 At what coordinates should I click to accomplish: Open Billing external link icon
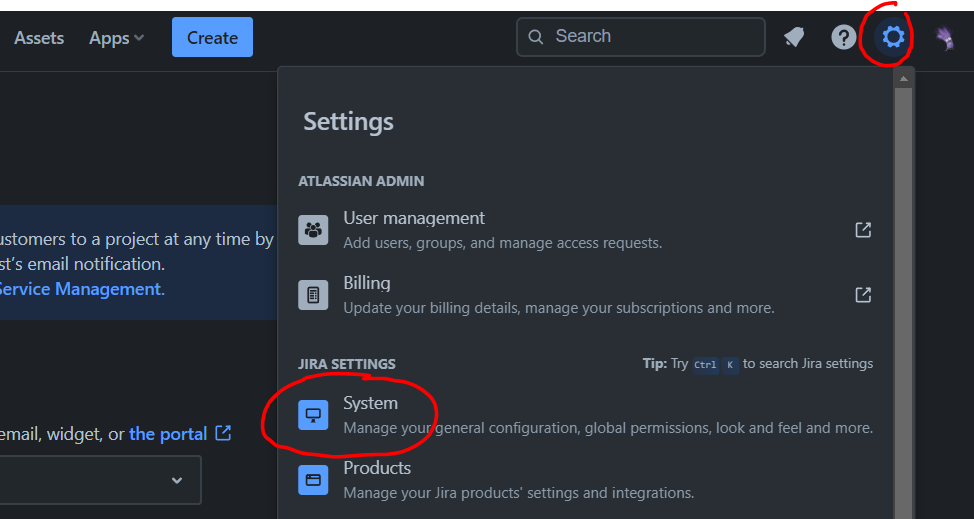(863, 294)
